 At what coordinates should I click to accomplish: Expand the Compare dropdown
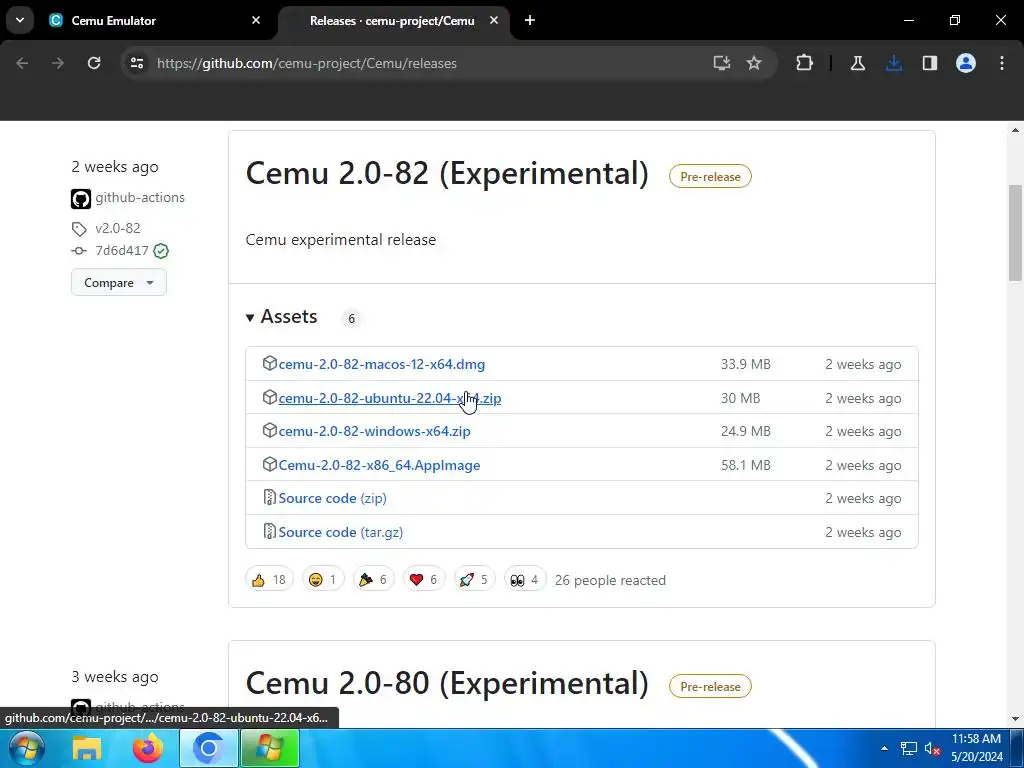point(119,283)
